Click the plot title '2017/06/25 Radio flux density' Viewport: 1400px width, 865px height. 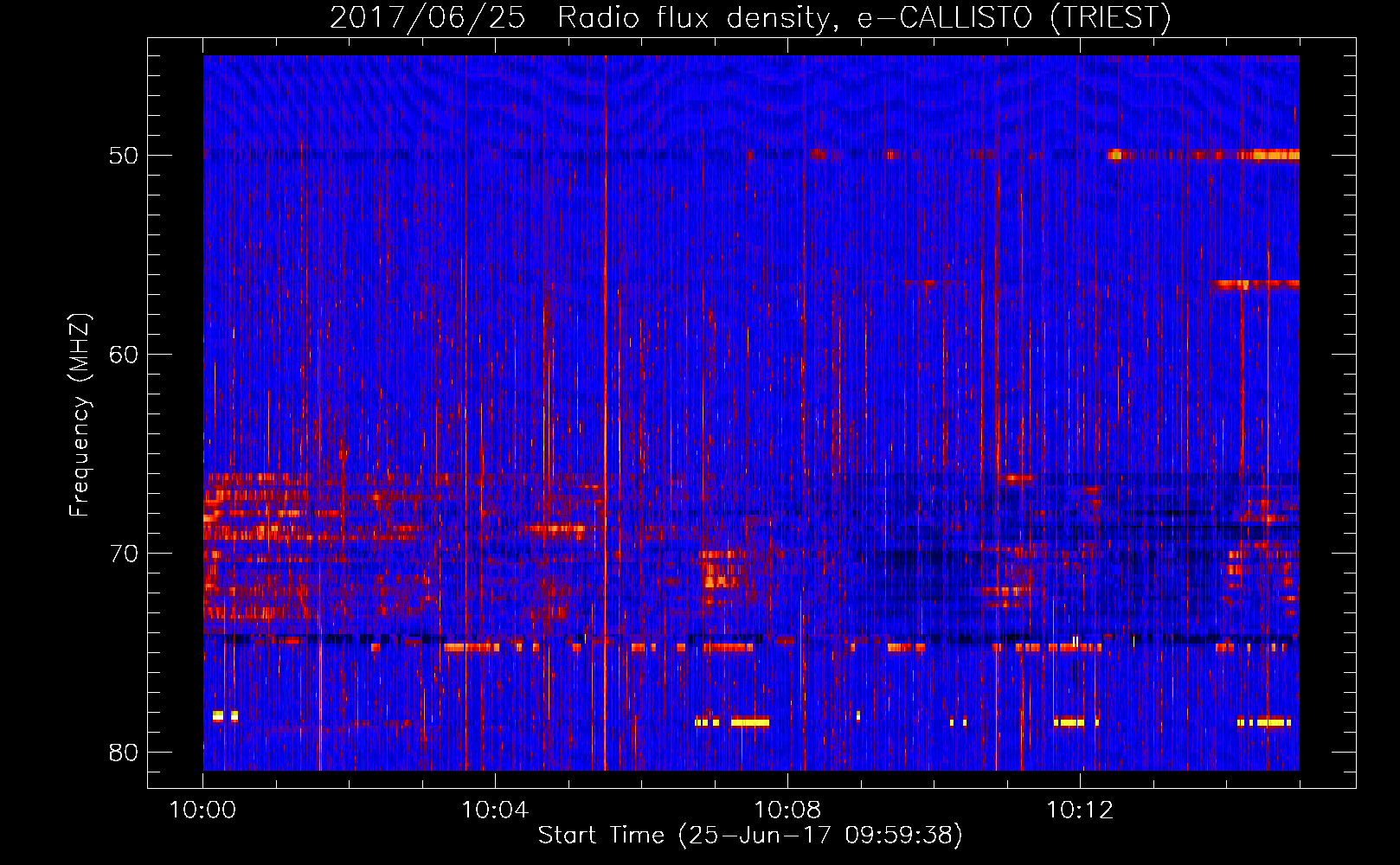[x=750, y=17]
